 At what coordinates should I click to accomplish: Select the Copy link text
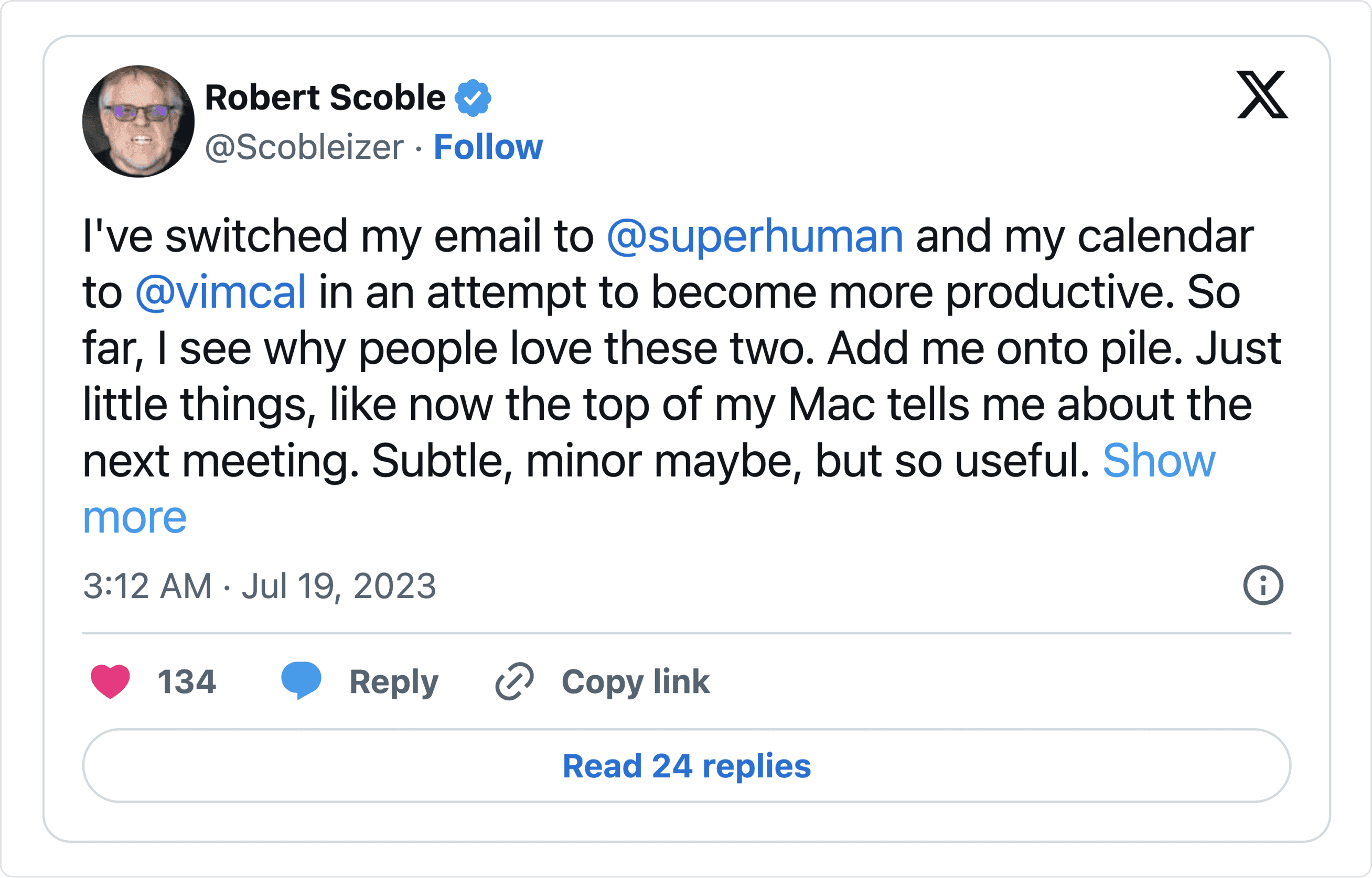coord(635,681)
